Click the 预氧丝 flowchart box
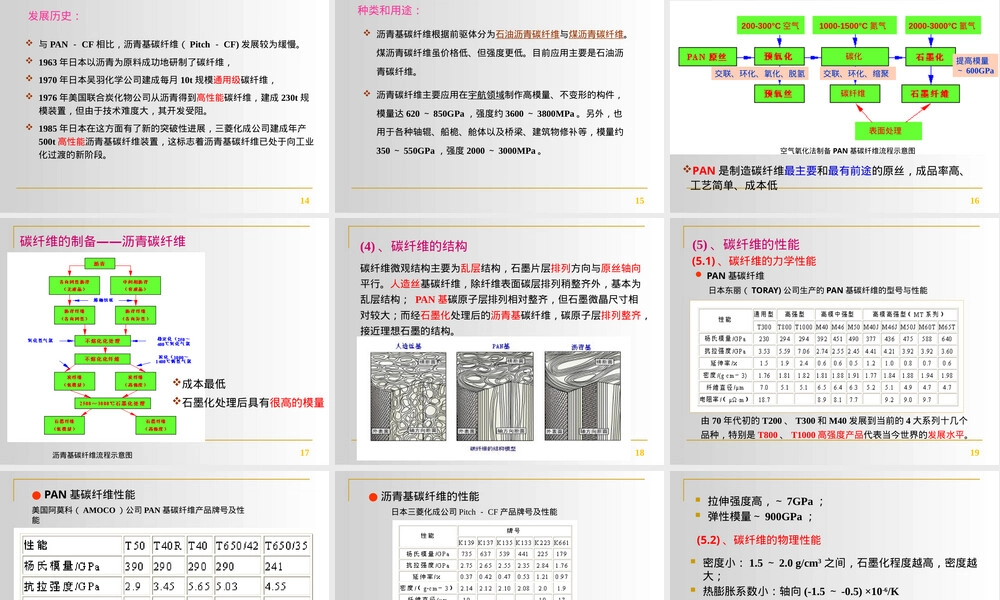 click(779, 94)
